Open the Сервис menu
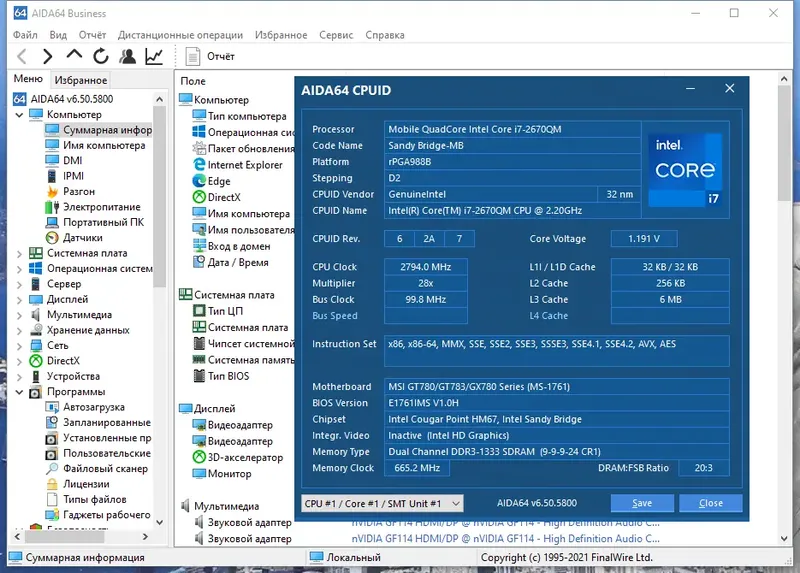The height and width of the screenshot is (573, 800). pyautogui.click(x=336, y=35)
